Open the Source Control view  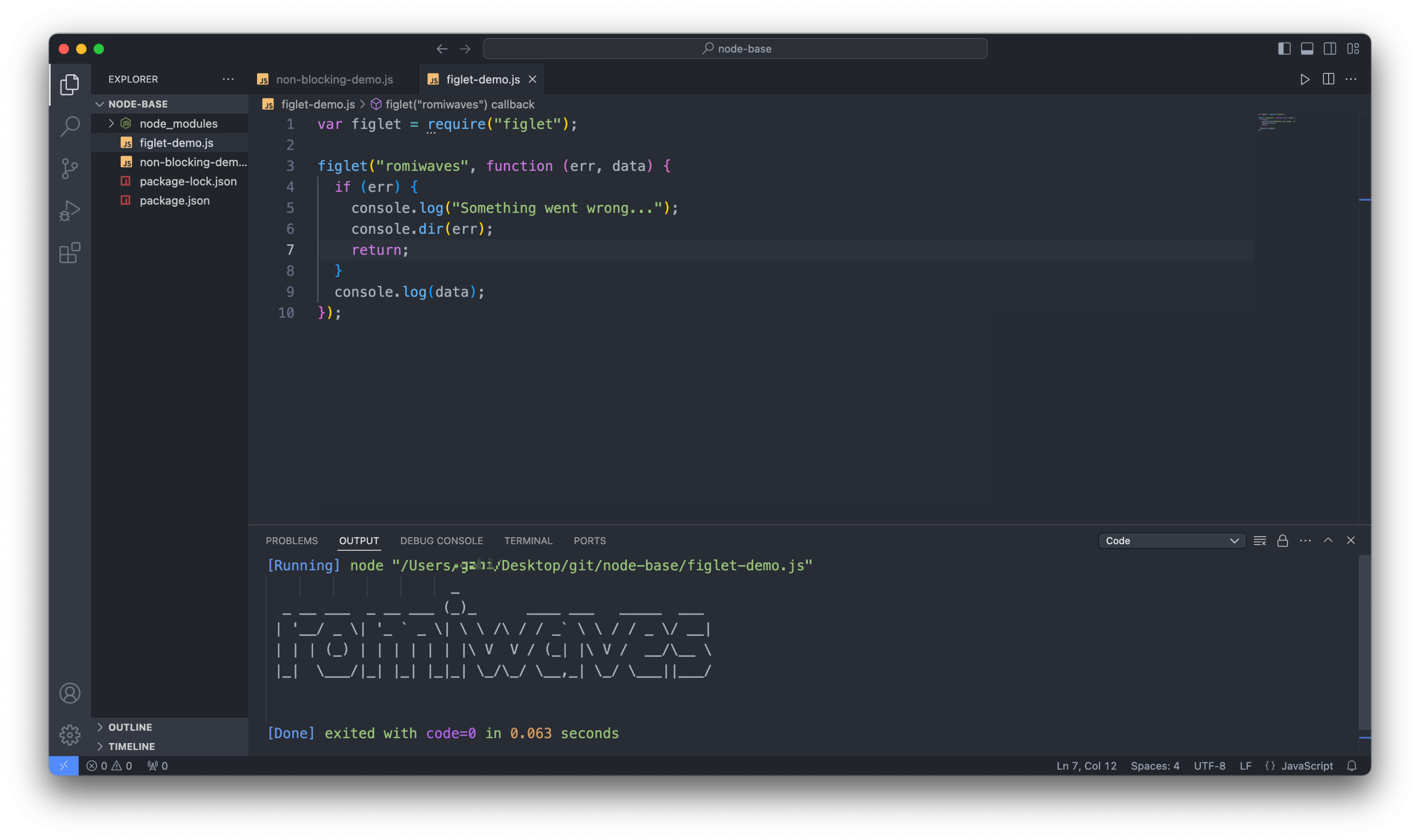tap(70, 168)
